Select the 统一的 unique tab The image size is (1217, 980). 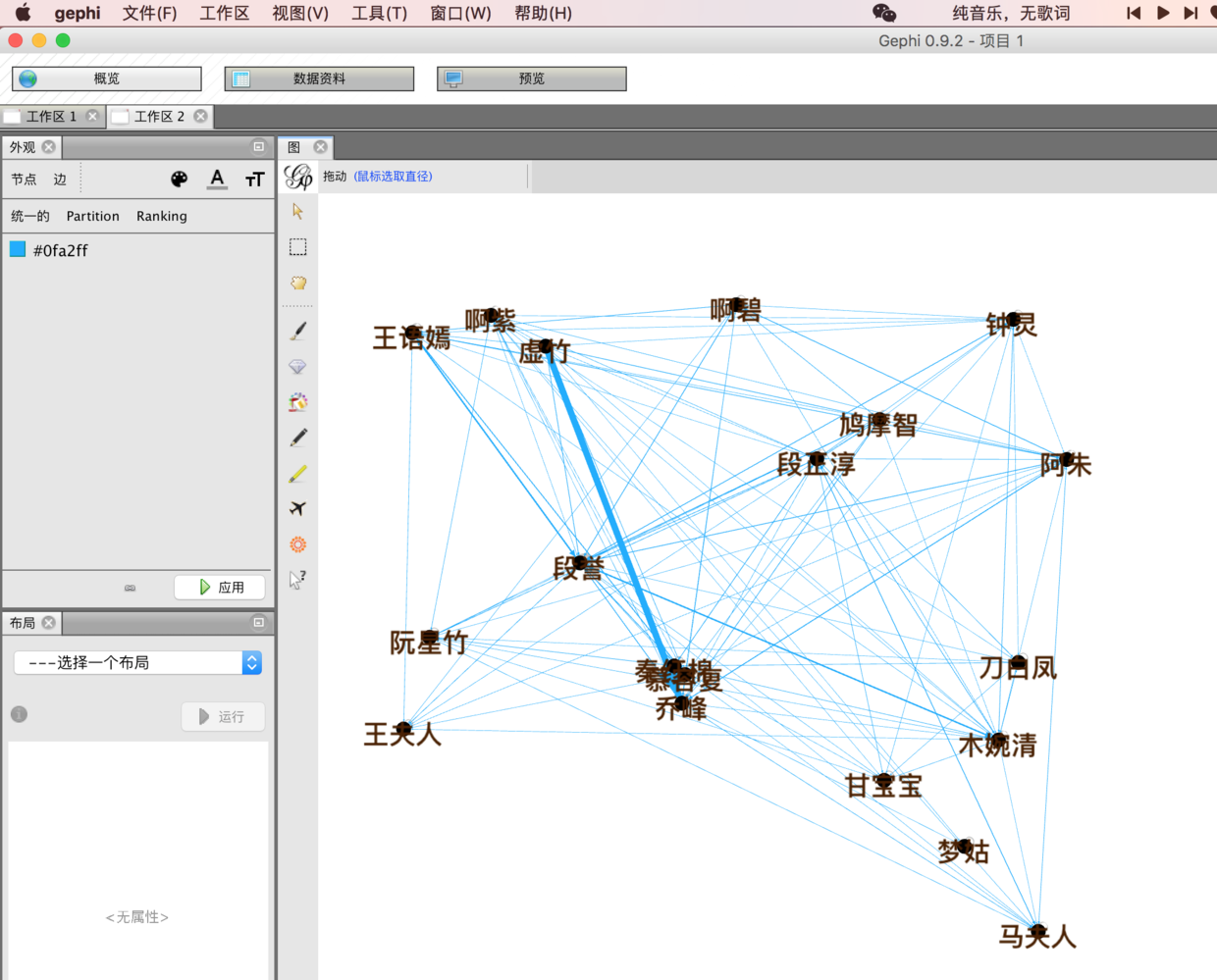pos(30,216)
